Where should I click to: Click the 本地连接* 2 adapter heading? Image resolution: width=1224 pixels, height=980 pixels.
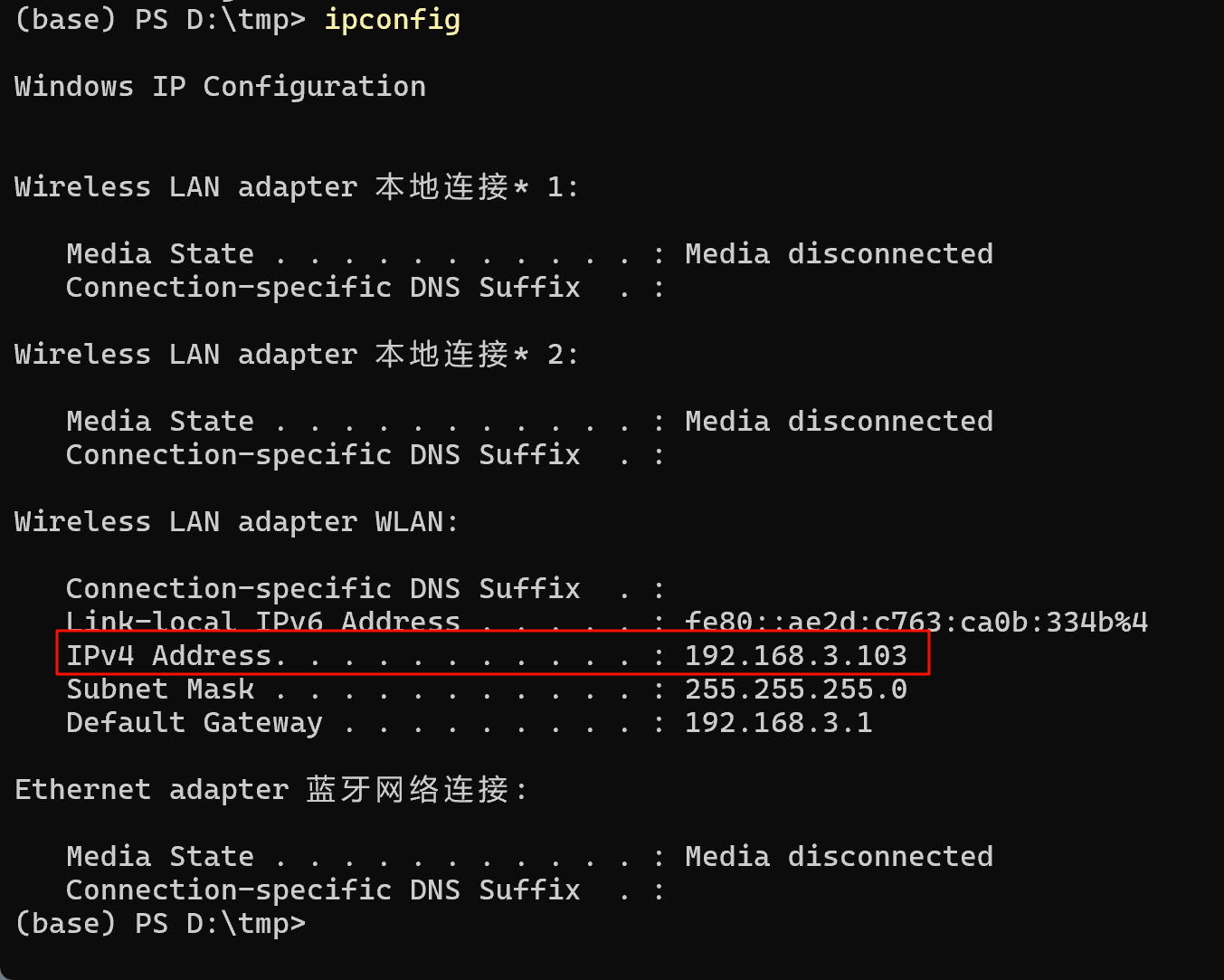296,355
